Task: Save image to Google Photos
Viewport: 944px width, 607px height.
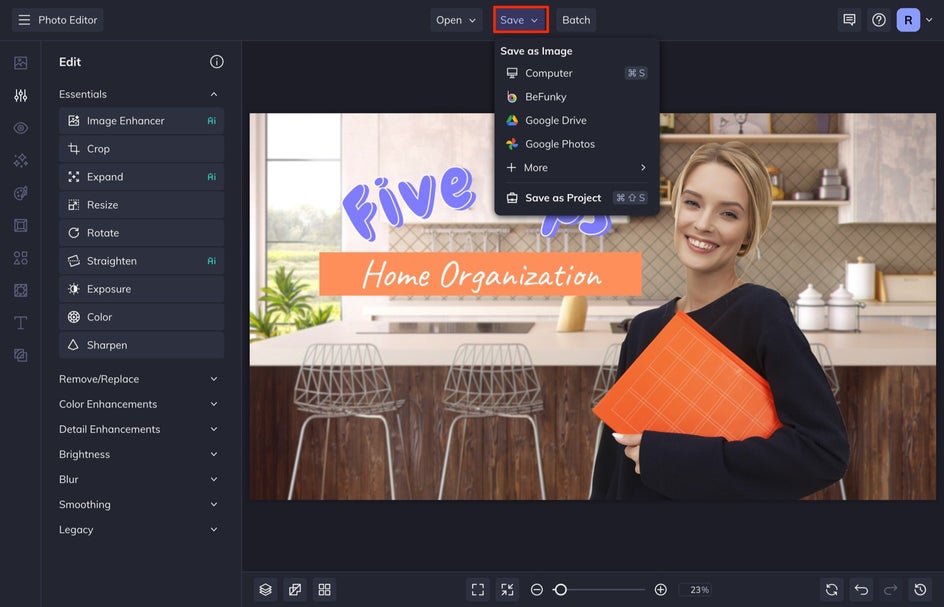Action: click(x=577, y=144)
